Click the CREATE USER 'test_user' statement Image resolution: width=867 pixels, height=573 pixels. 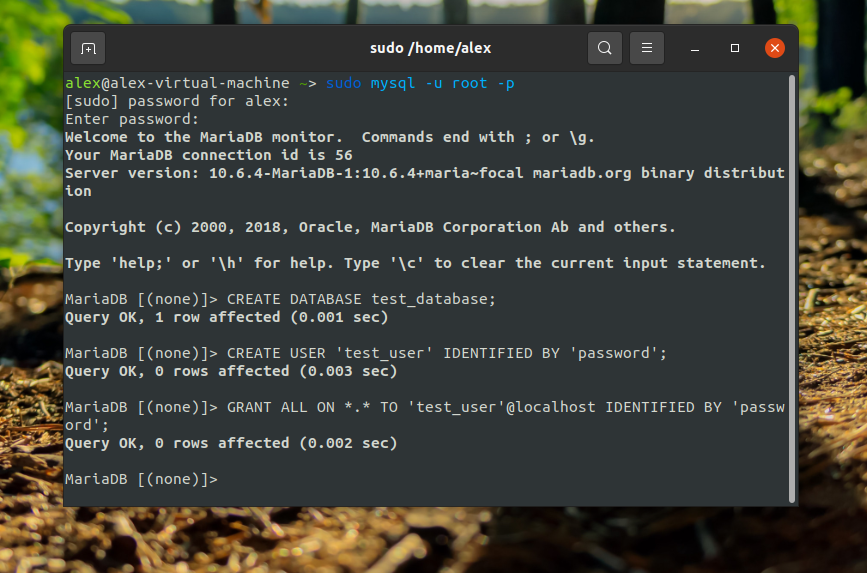coord(446,353)
